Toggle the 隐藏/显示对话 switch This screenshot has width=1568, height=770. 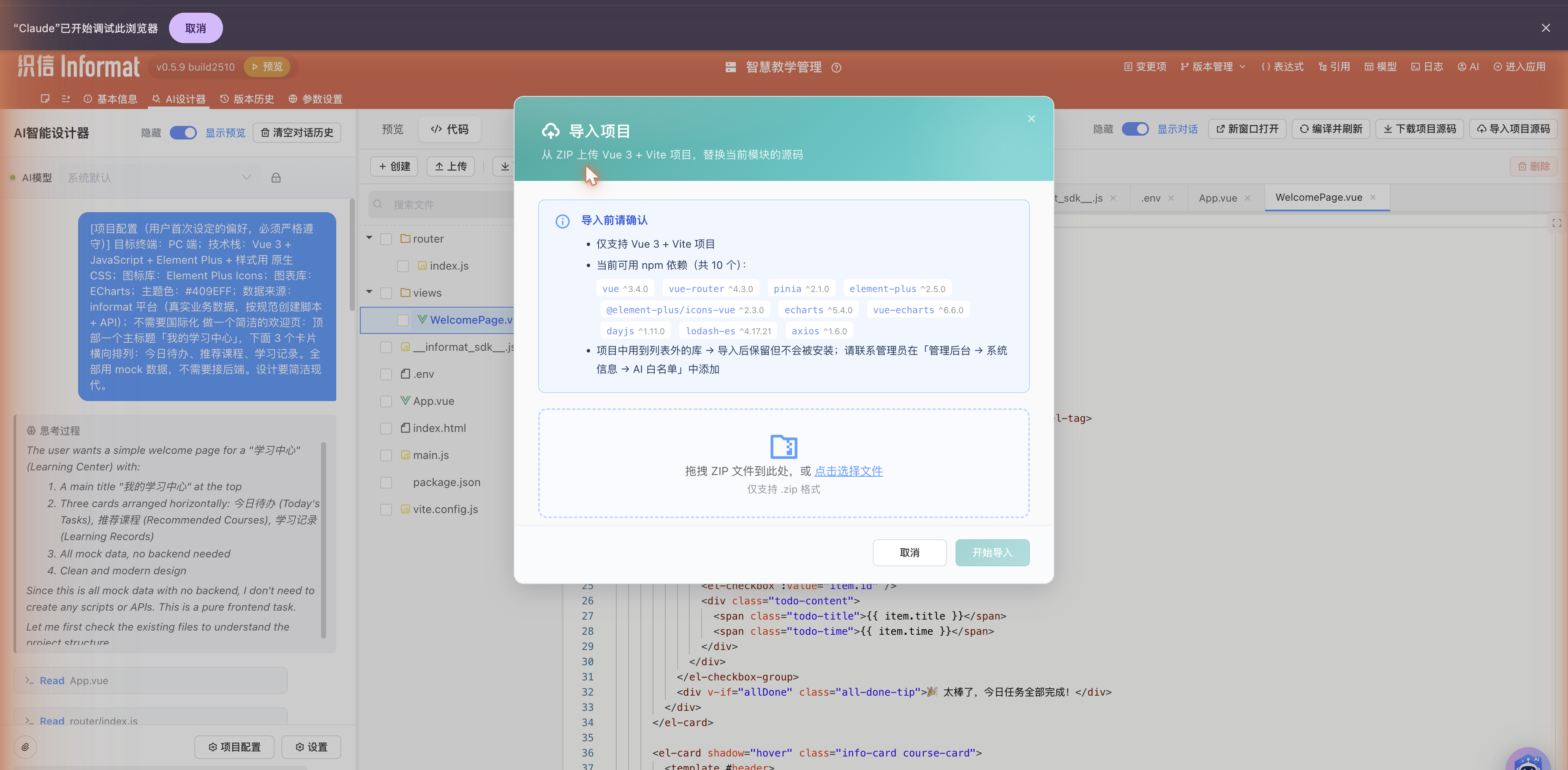(1135, 129)
